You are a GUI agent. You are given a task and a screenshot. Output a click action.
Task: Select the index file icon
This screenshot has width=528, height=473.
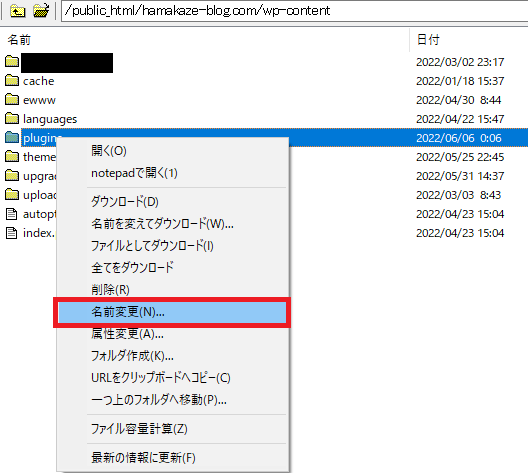[x=11, y=233]
